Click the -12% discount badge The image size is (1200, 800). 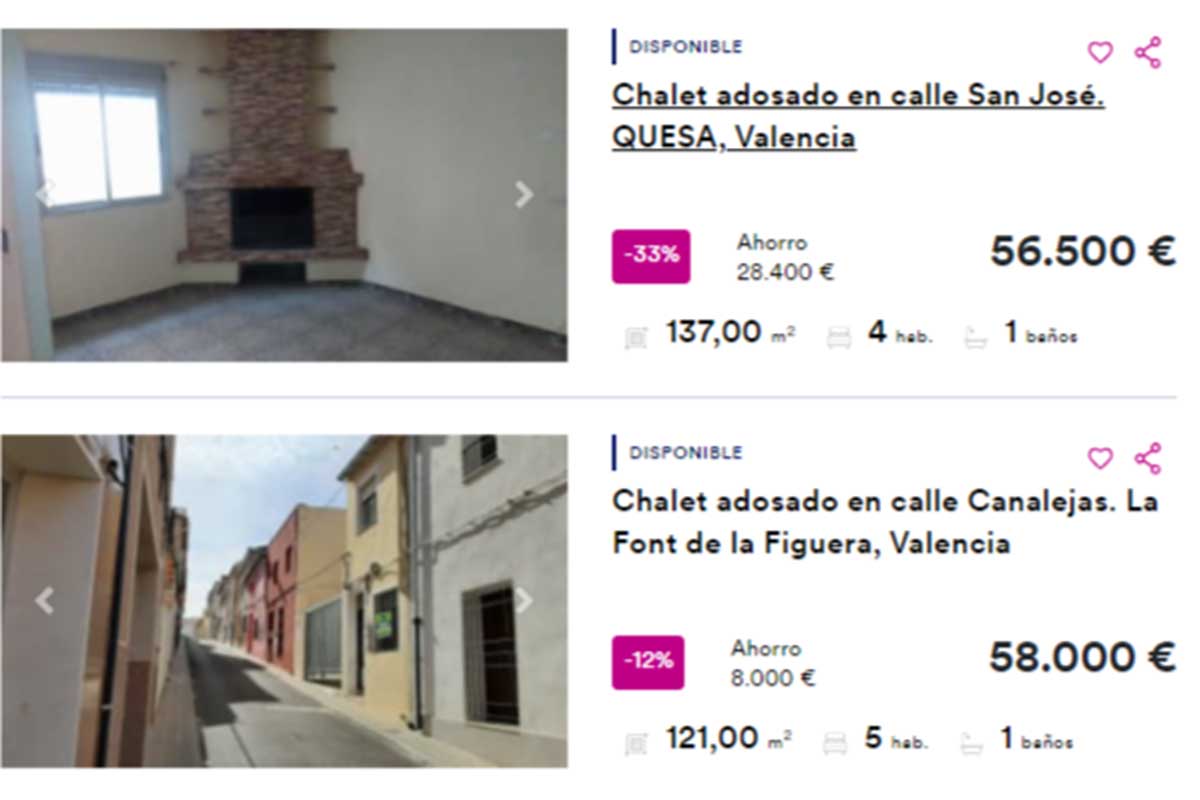[648, 662]
